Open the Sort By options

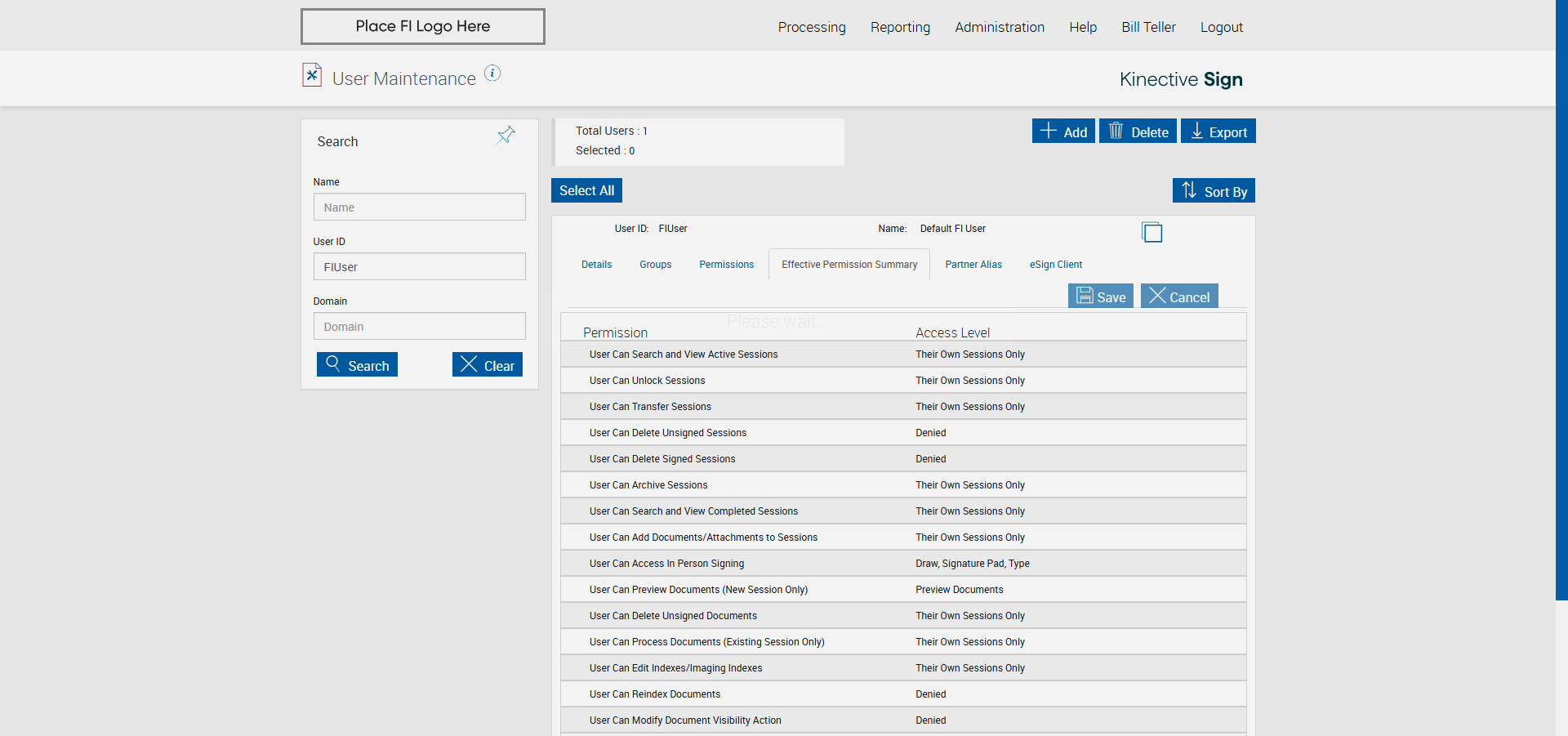click(1214, 191)
